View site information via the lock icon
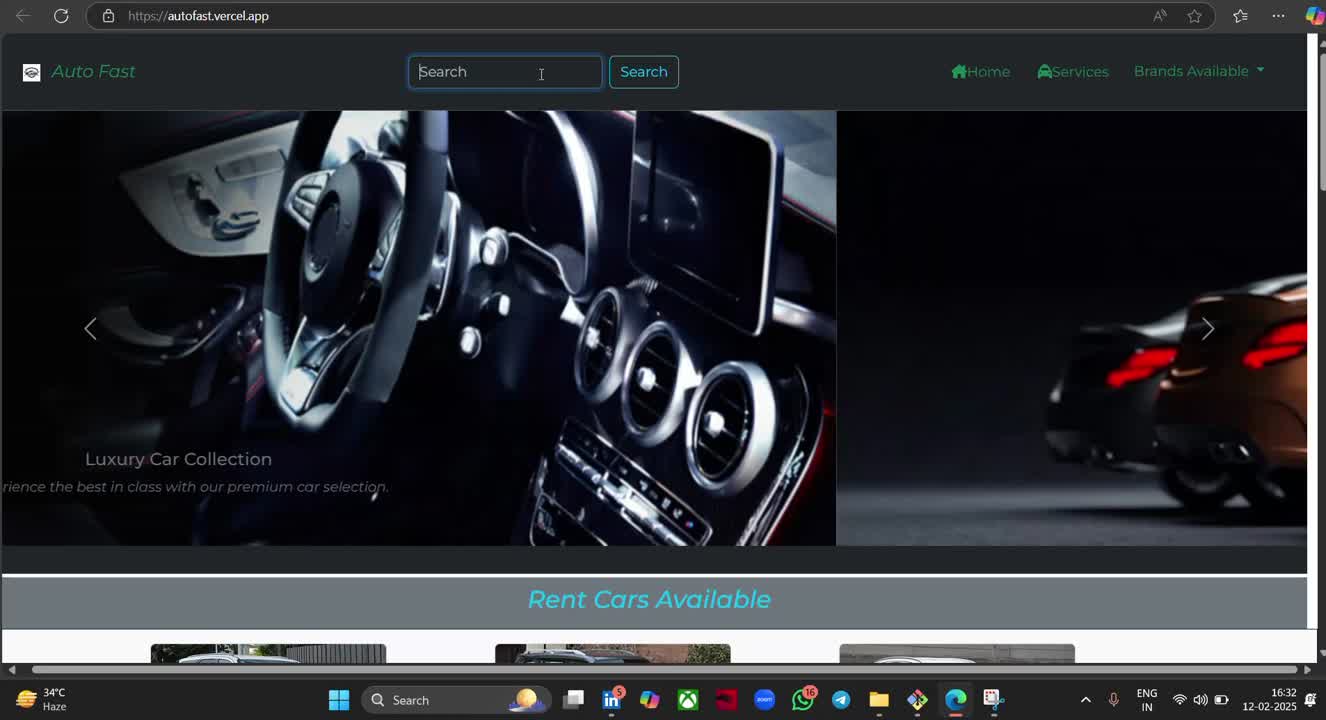Image resolution: width=1326 pixels, height=720 pixels. (109, 16)
